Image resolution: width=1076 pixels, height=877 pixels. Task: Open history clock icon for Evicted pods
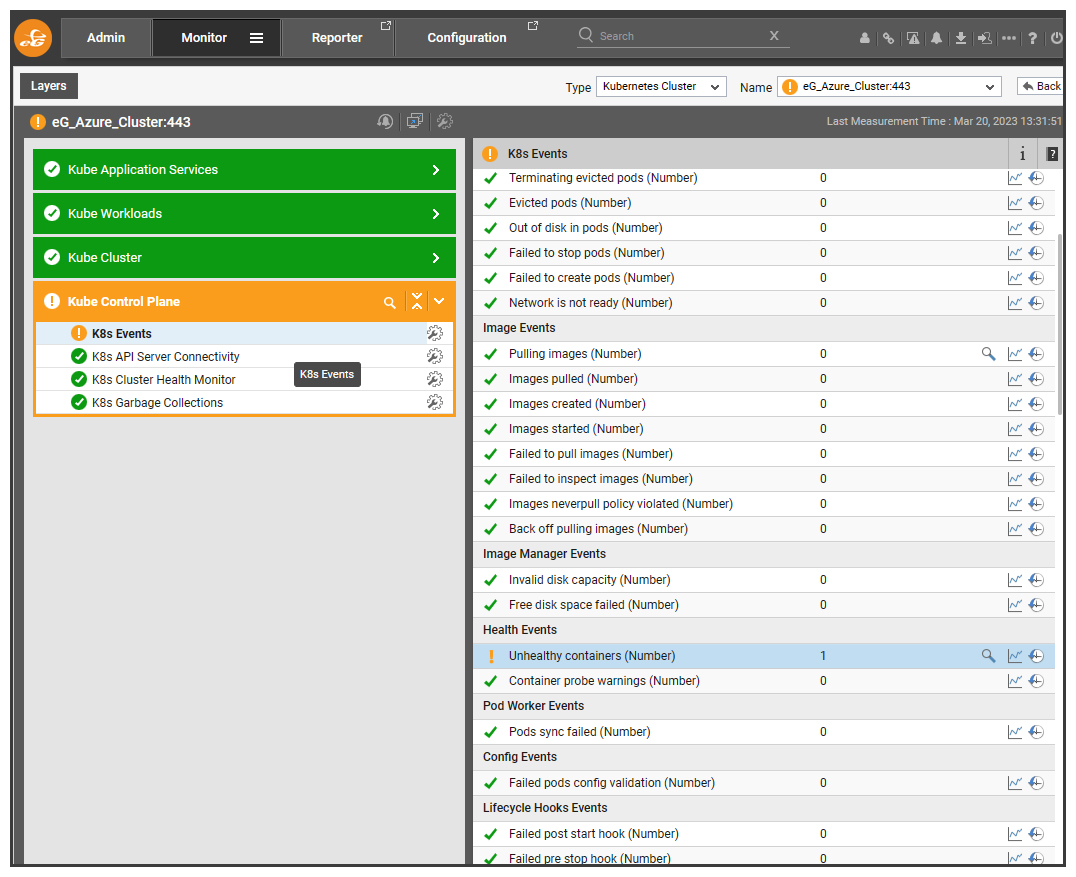1036,203
